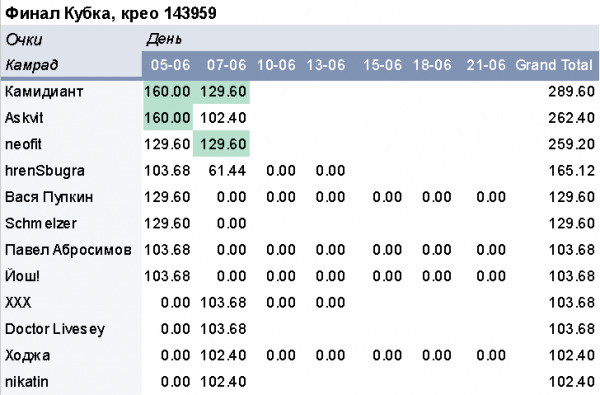Select the 'XXX' row name
The height and width of the screenshot is (395, 600).
click(x=18, y=303)
